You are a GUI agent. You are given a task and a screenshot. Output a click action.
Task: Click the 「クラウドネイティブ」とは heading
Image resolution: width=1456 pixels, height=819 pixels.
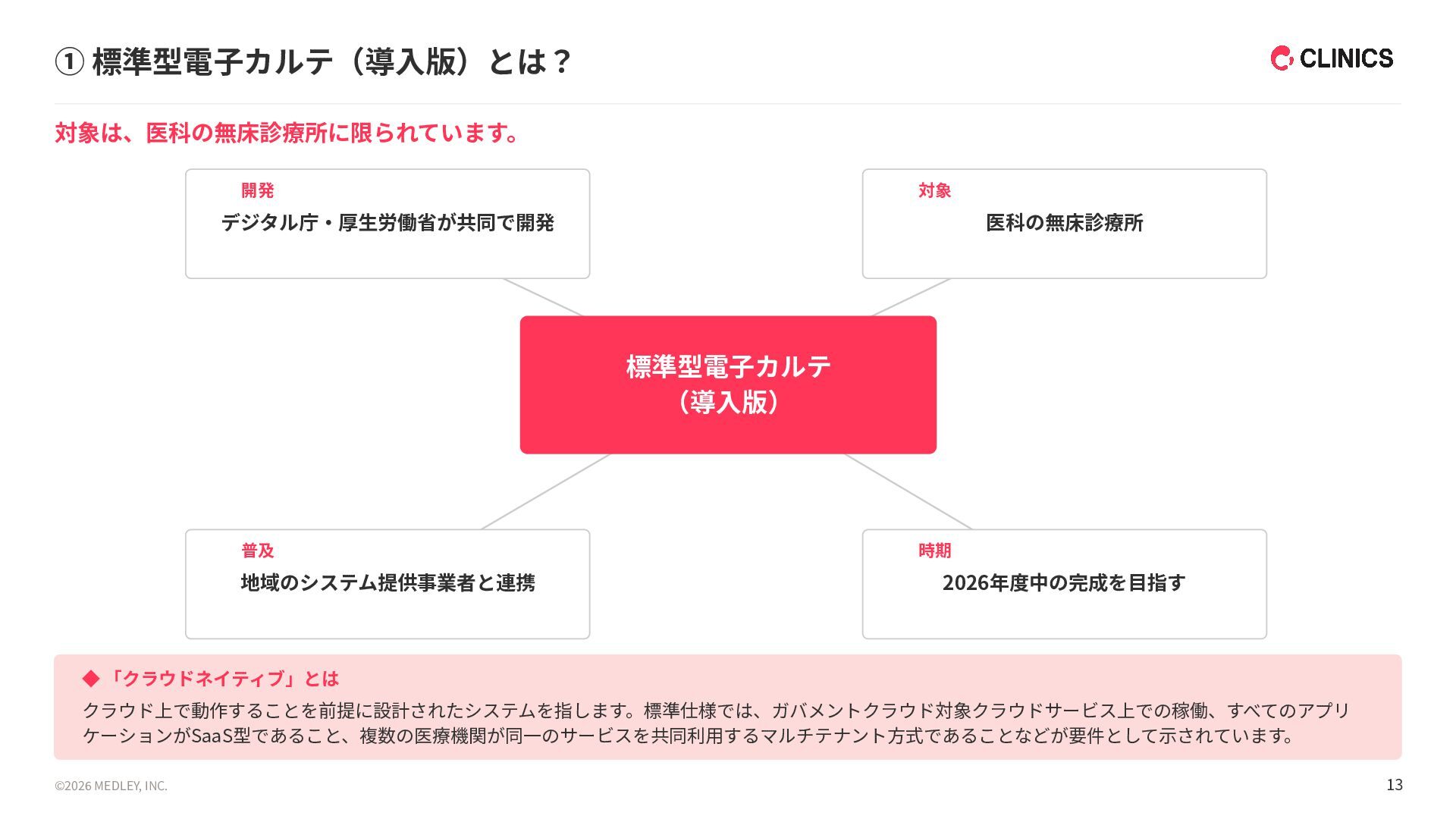pos(222,678)
